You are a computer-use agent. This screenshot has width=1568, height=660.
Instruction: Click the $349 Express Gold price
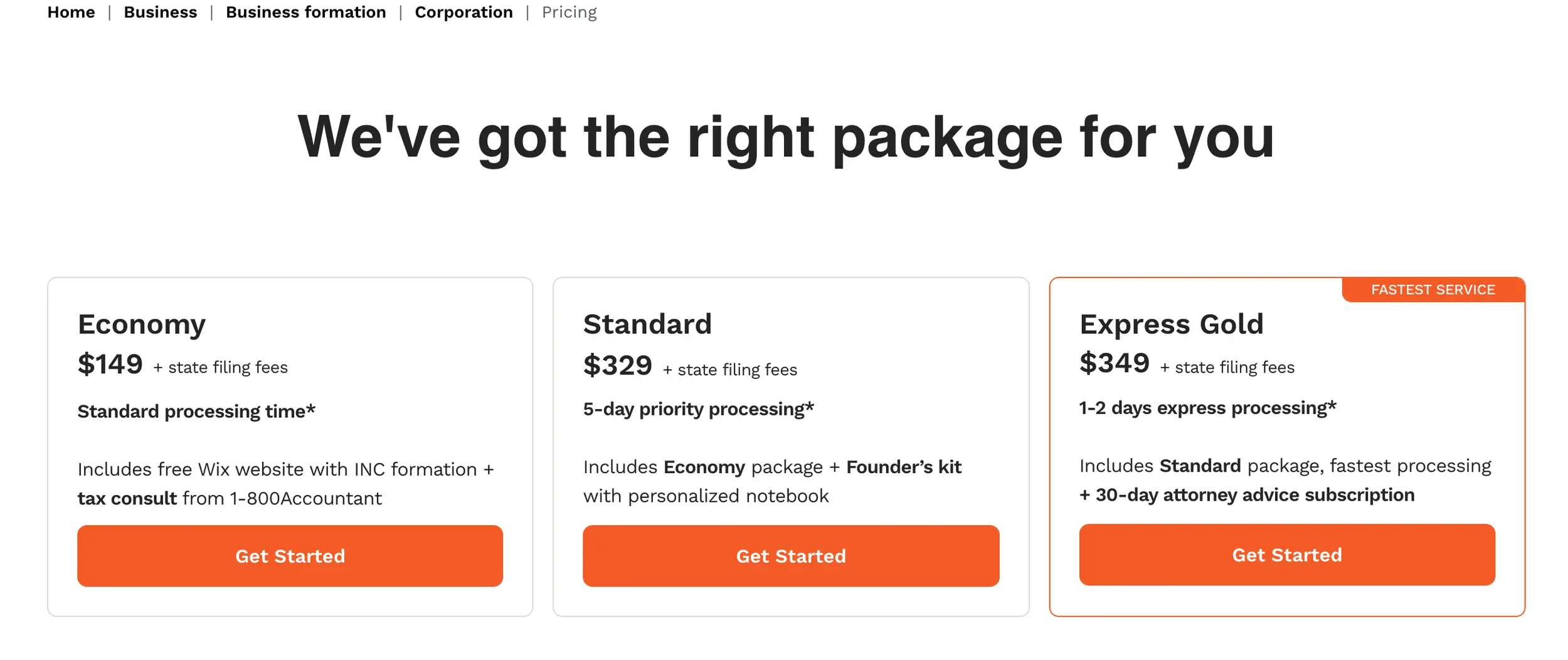[1114, 363]
